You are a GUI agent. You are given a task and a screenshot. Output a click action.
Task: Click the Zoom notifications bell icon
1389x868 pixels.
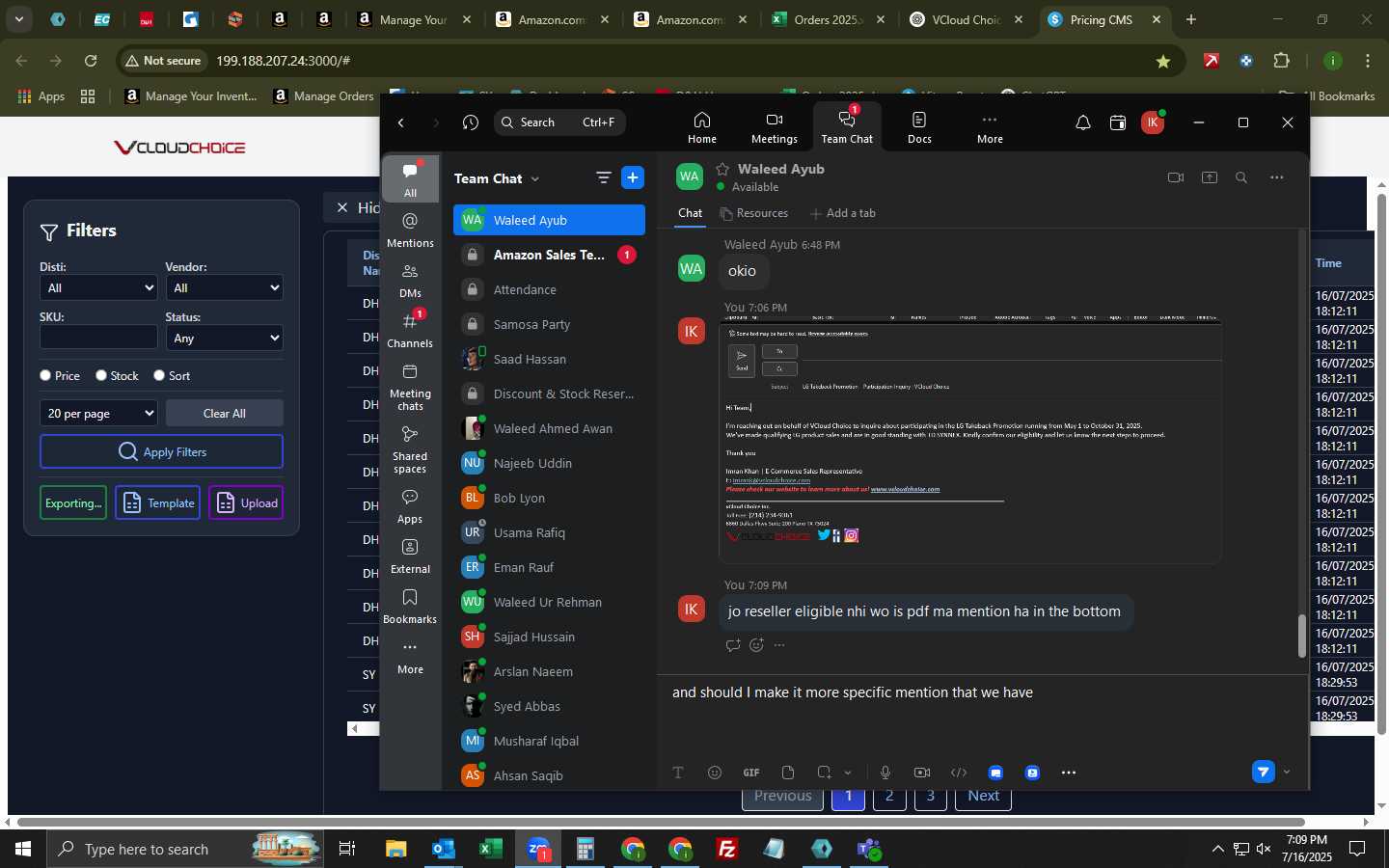[1083, 122]
